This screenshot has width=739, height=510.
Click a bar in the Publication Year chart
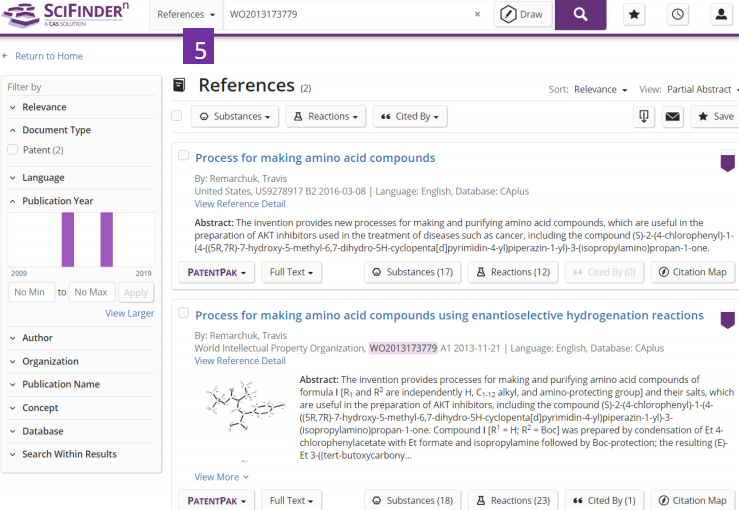click(x=68, y=240)
